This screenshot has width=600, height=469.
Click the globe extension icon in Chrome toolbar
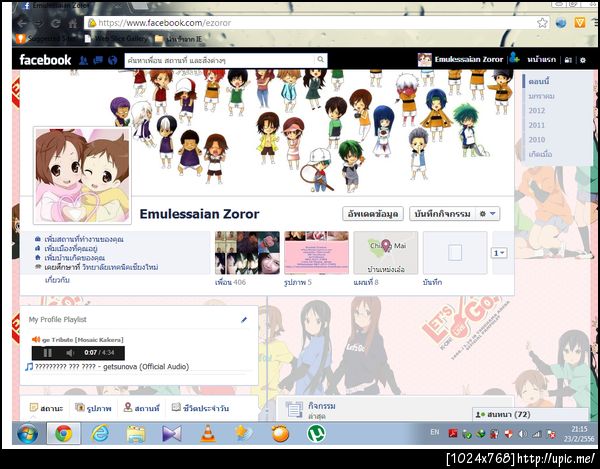point(561,23)
